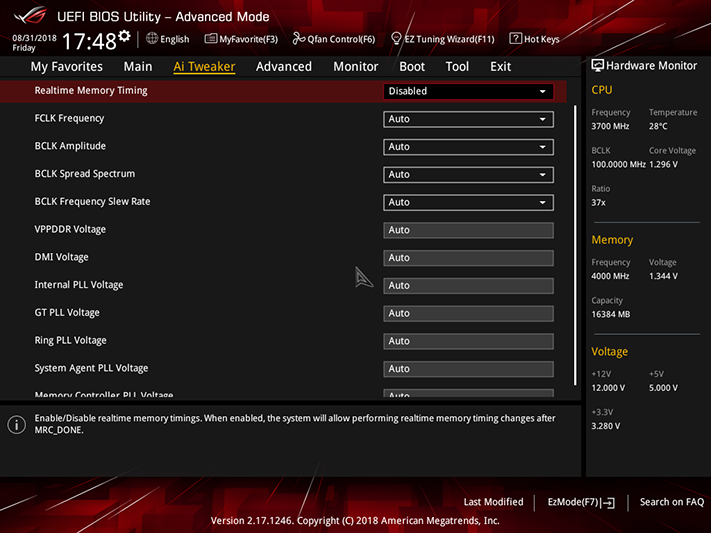Image resolution: width=711 pixels, height=533 pixels.
Task: Open Search on FAQ
Action: [672, 502]
